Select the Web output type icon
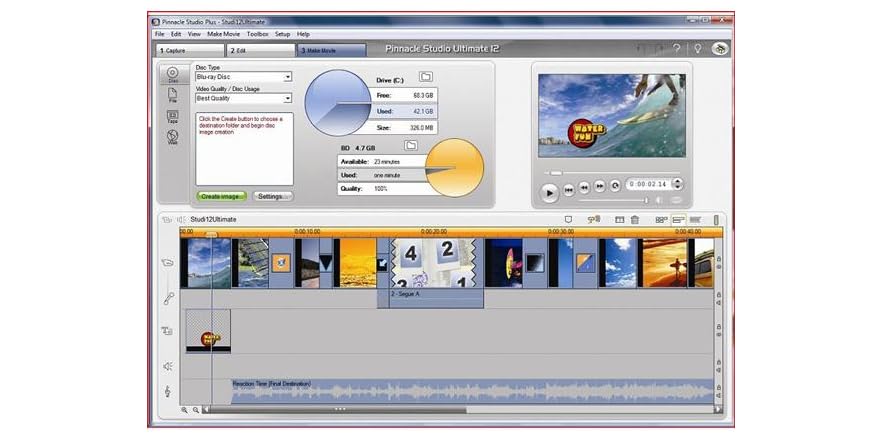The height and width of the screenshot is (441, 882). pos(172,137)
